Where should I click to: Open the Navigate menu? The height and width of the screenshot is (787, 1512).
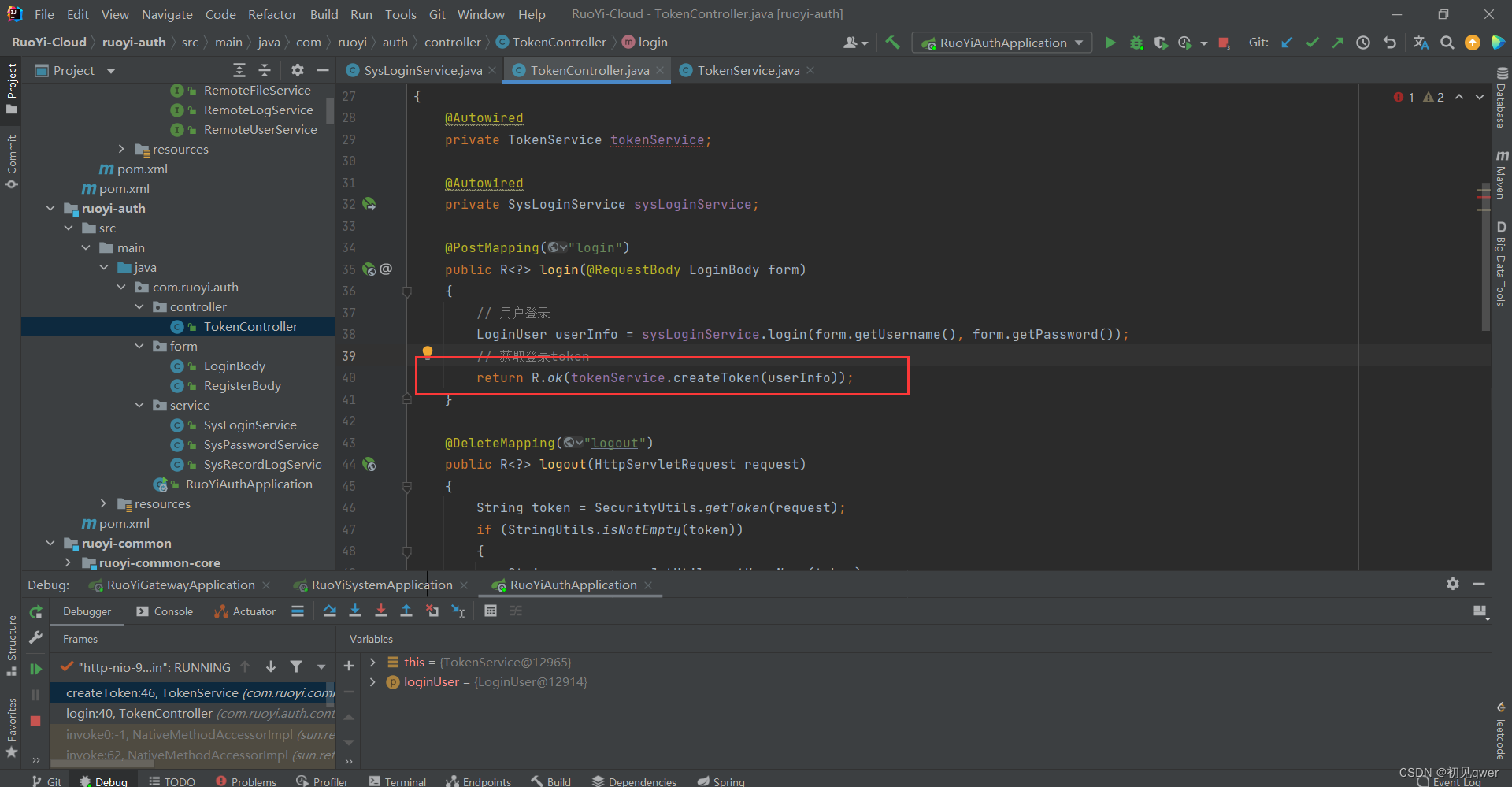(167, 14)
